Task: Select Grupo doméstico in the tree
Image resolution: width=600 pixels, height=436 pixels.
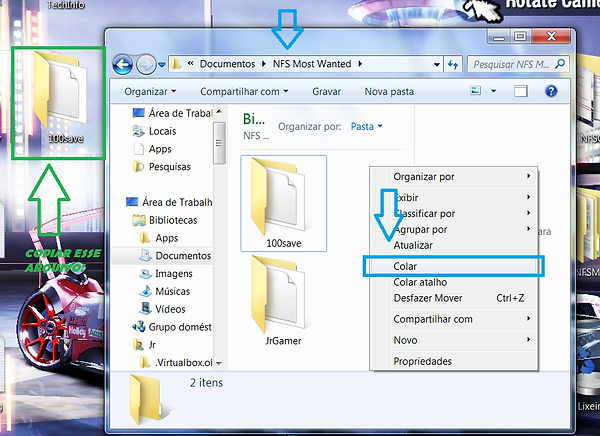Action: pyautogui.click(x=172, y=327)
